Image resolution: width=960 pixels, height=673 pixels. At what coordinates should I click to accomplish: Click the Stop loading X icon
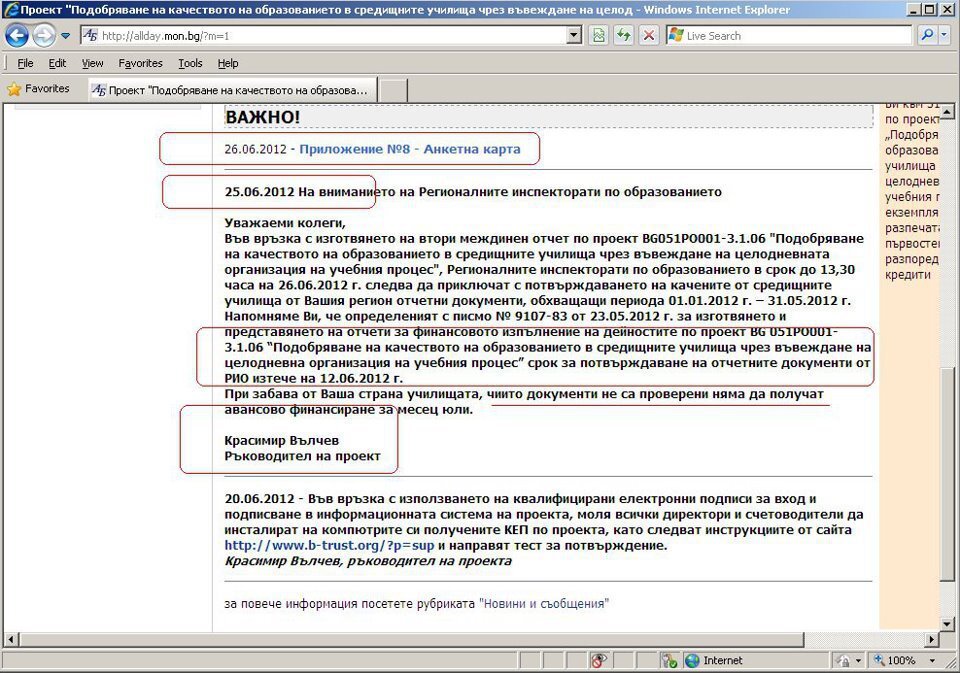(x=648, y=36)
